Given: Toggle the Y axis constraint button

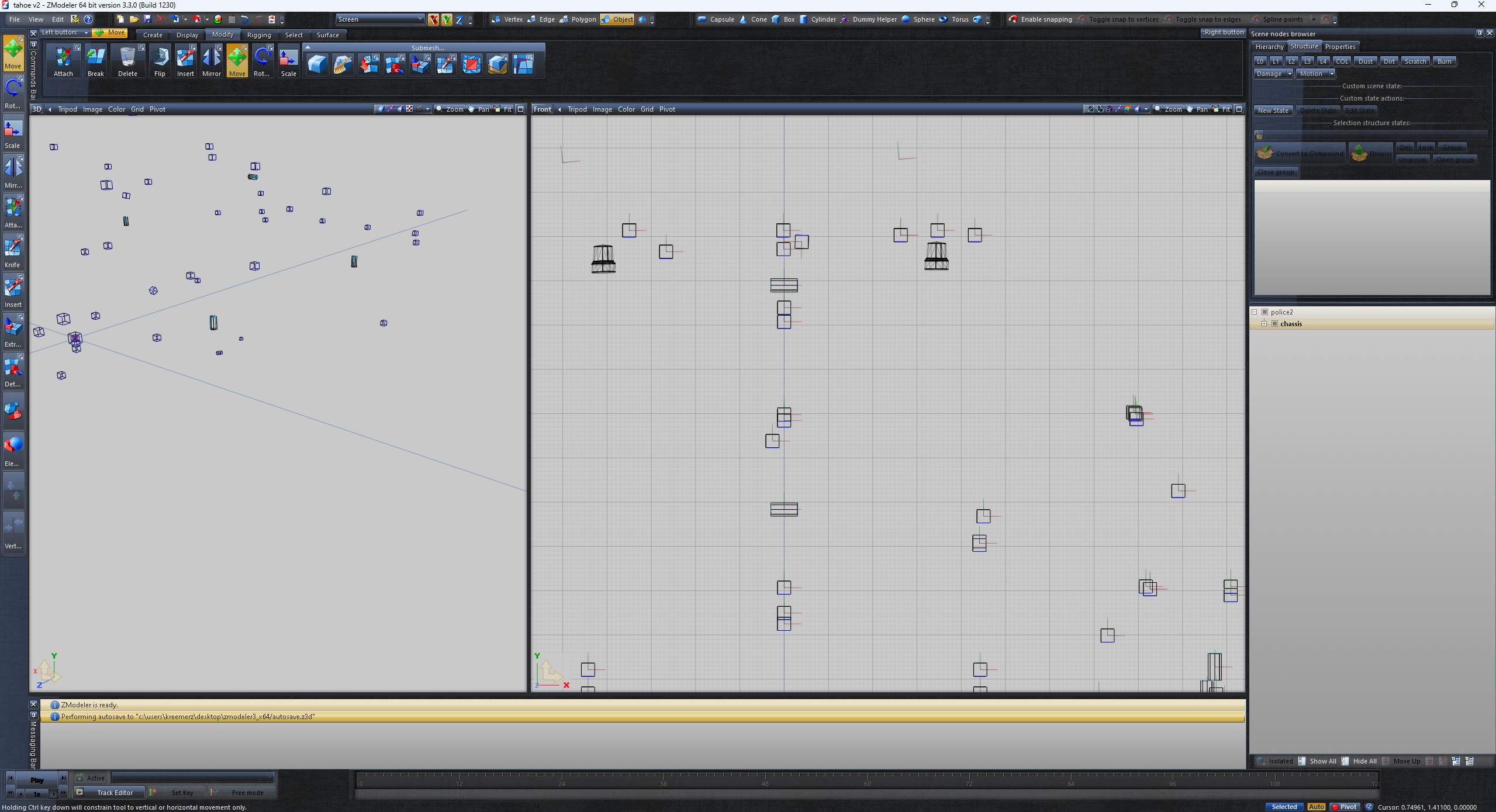Looking at the screenshot, I should coord(447,20).
